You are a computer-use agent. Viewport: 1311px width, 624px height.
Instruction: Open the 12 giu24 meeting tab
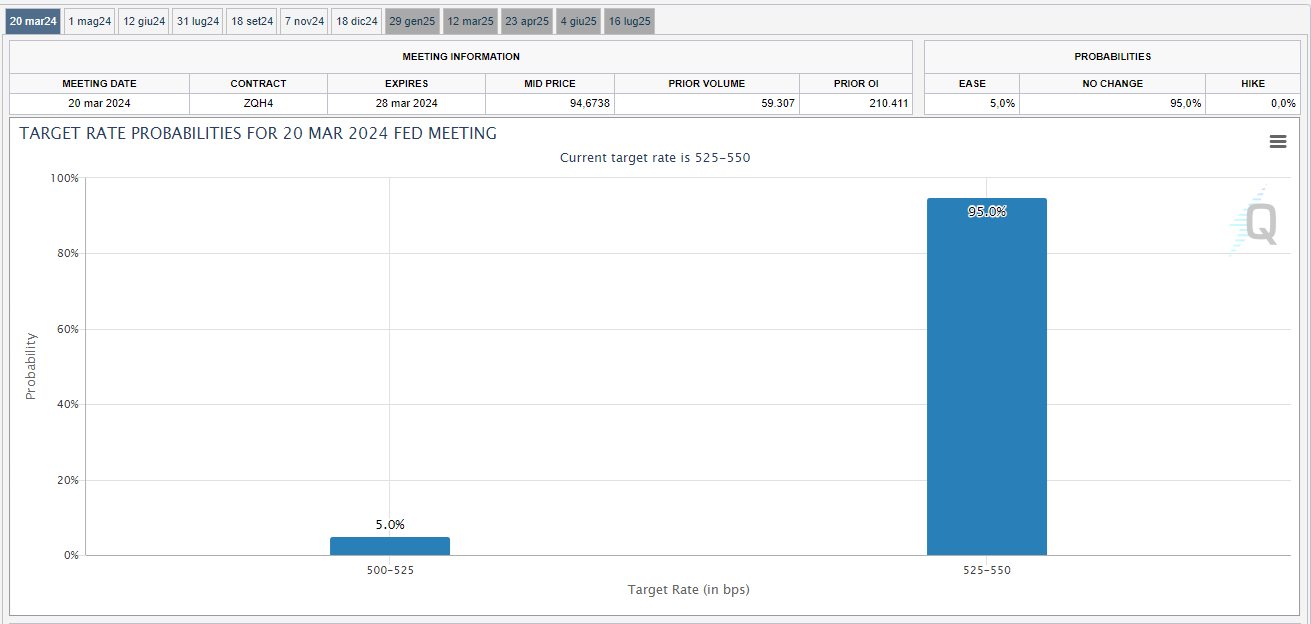pos(144,21)
